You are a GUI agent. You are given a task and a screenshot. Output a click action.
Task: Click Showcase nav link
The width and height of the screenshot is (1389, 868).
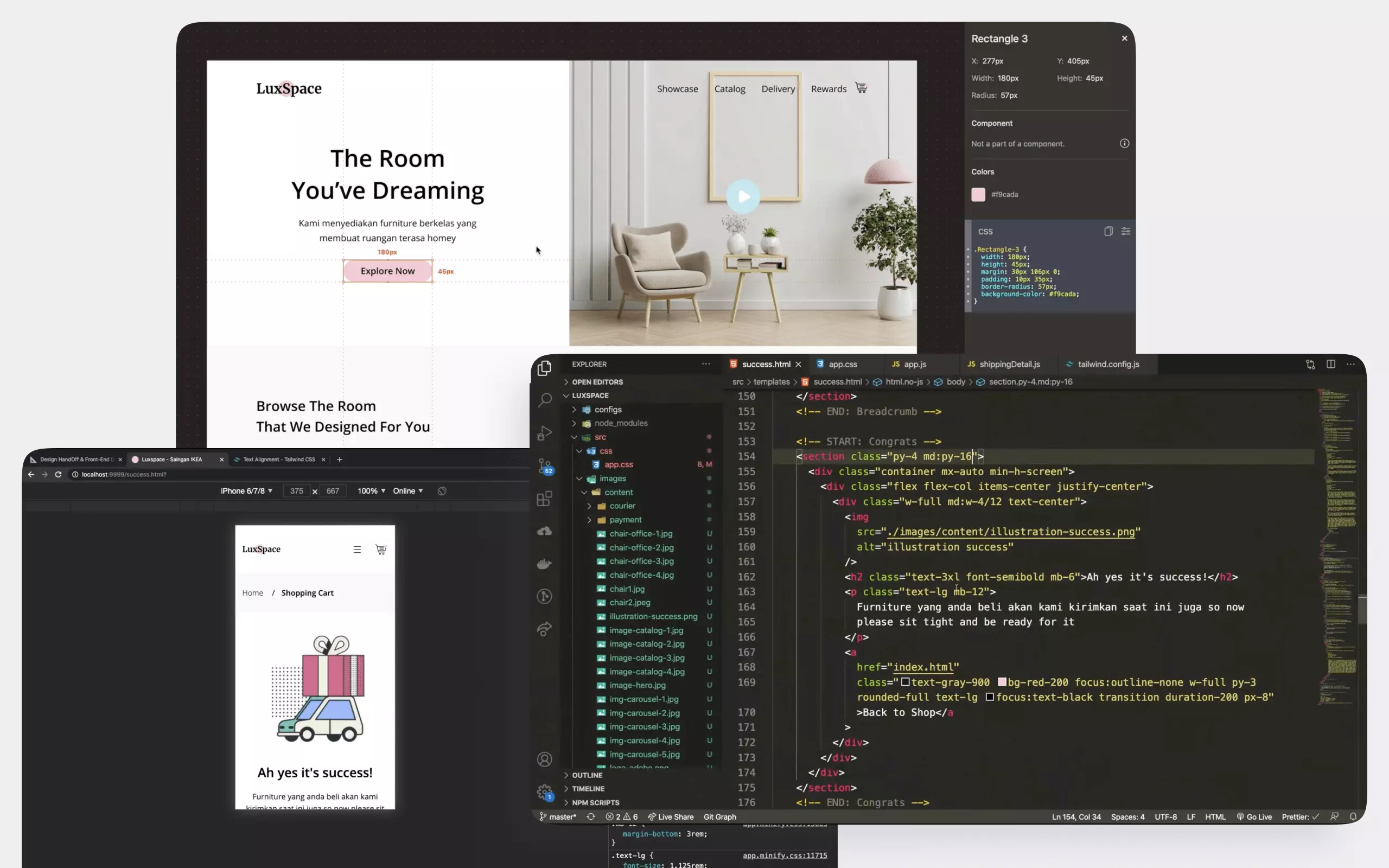(x=677, y=89)
